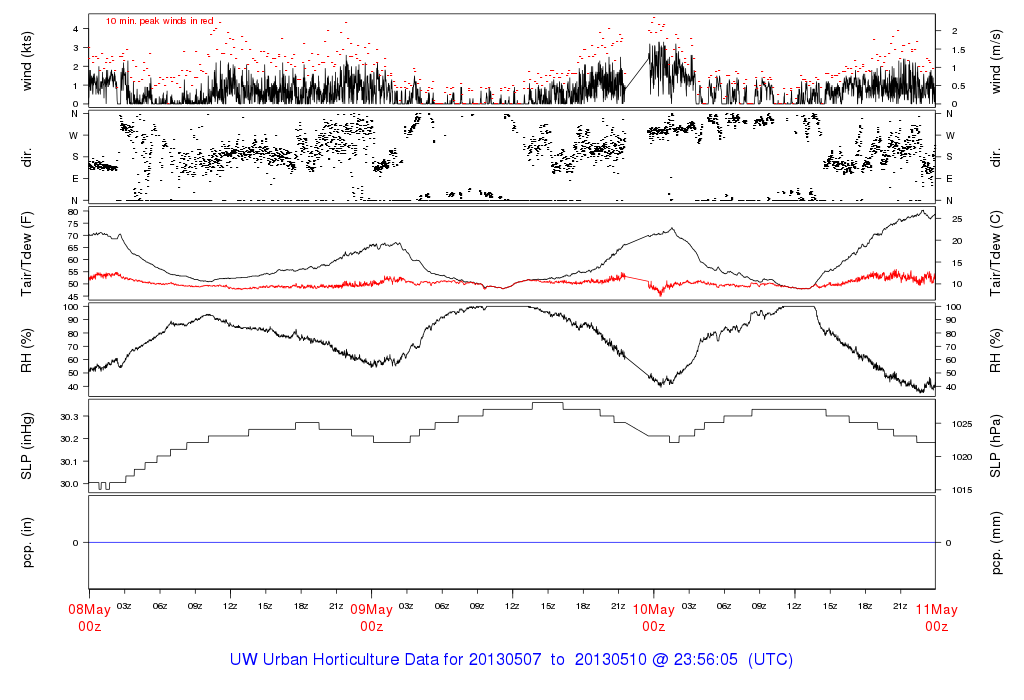Click the 'SLP (inHg)' axis label
This screenshot has height=700, width=1024.
tap(27, 446)
